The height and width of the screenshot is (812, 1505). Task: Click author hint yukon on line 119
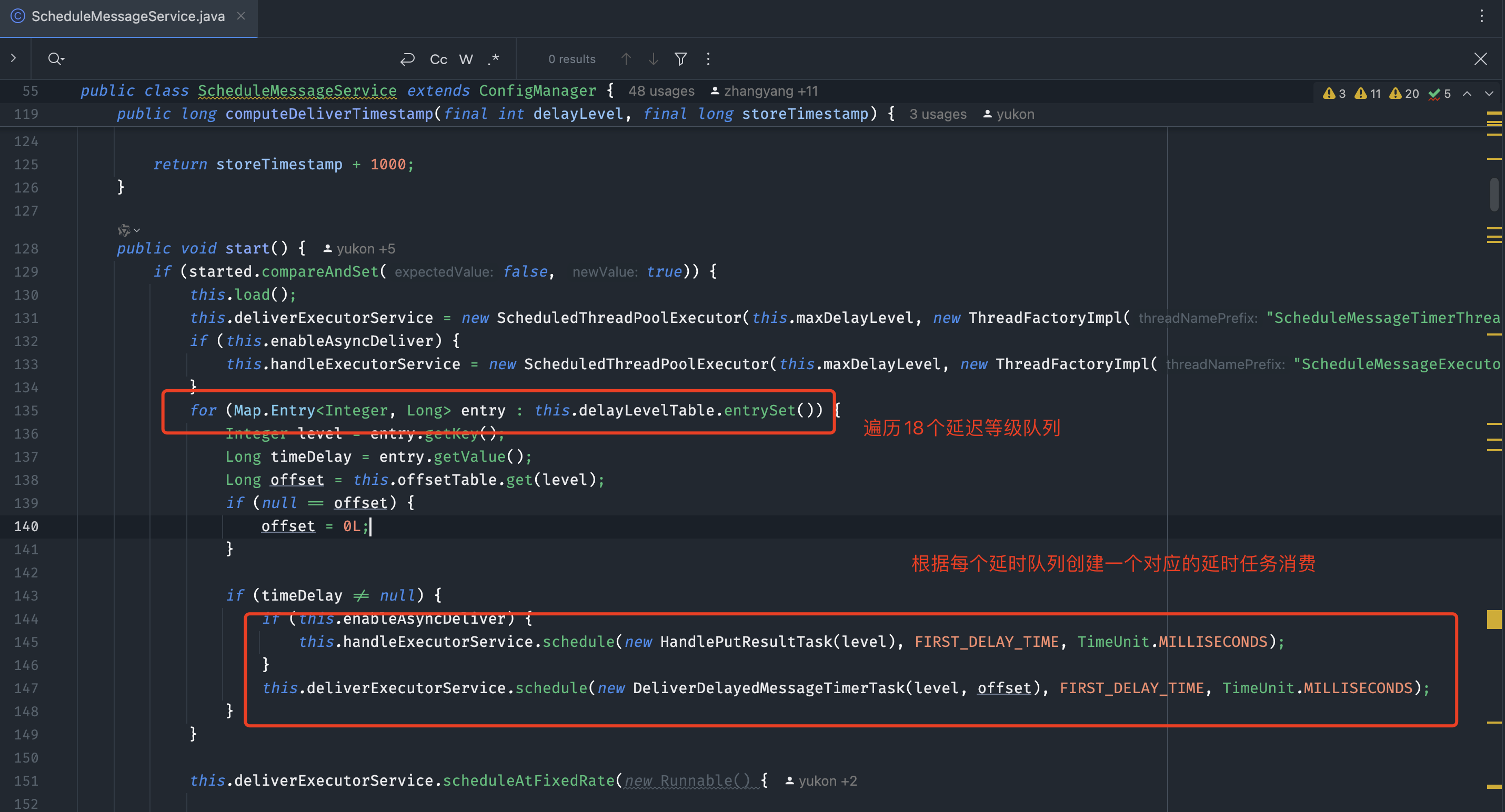[1009, 115]
